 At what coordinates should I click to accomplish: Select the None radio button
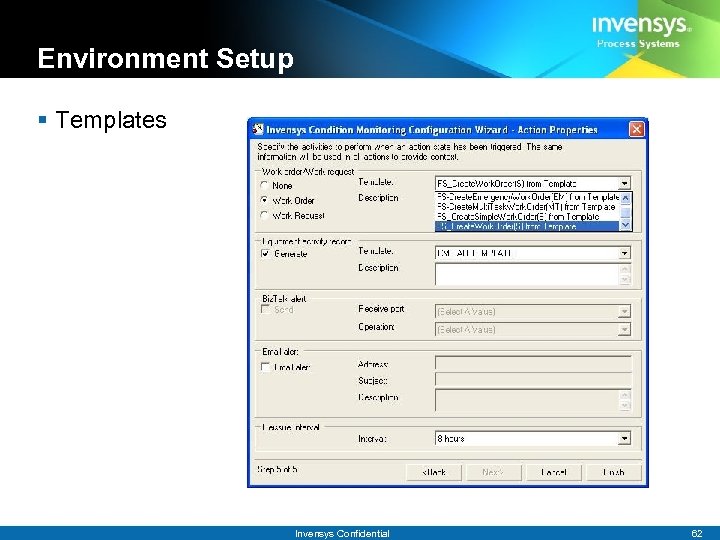pyautogui.click(x=264, y=186)
